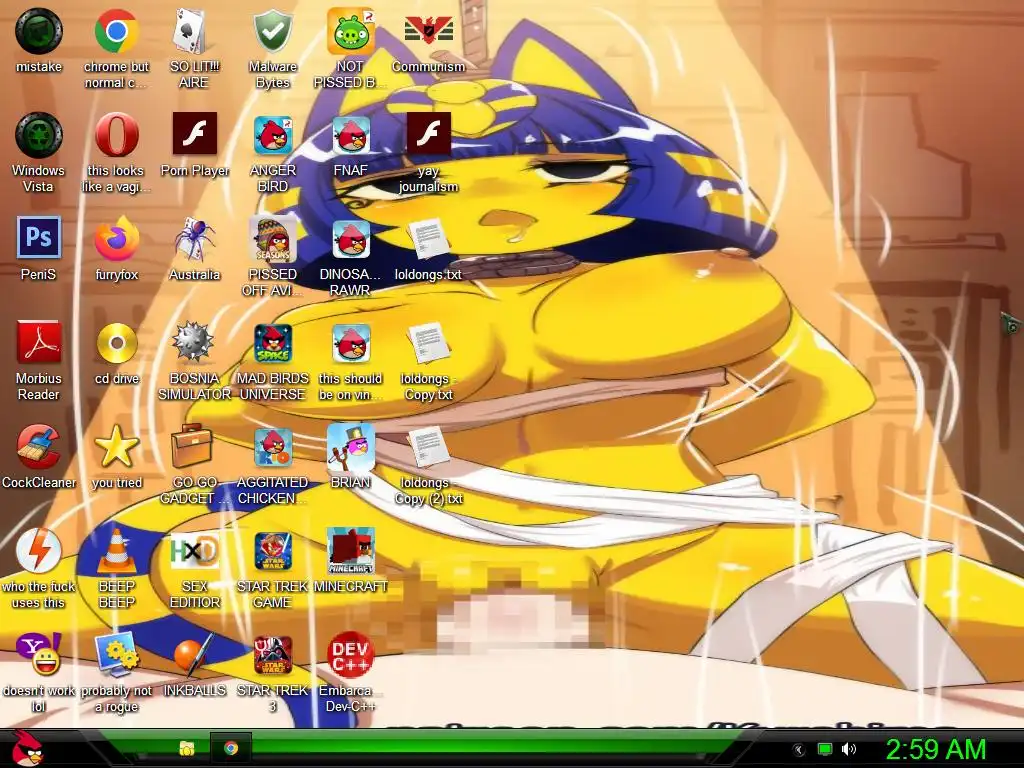Open the 'loldongs.txt' text file

point(428,239)
